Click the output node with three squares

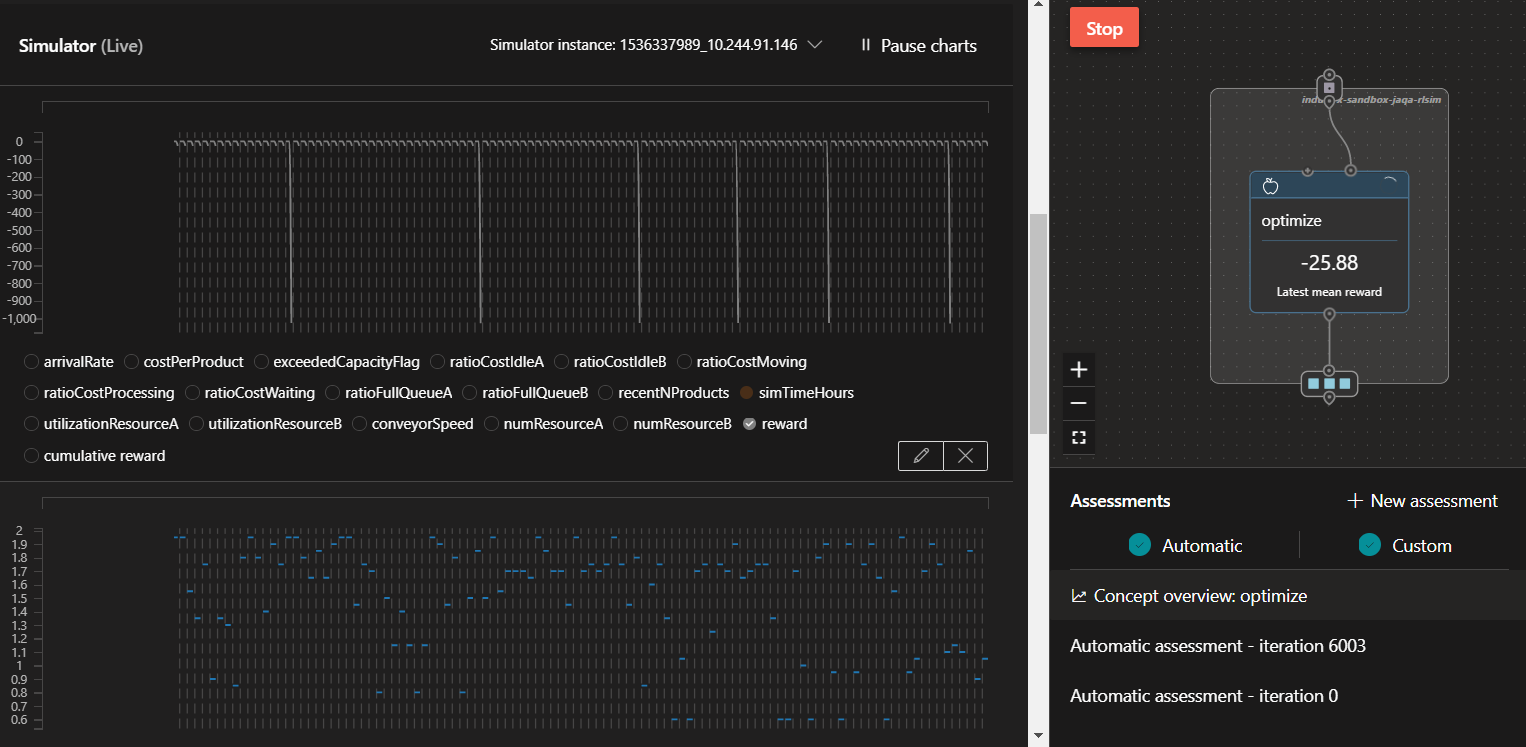click(1329, 384)
